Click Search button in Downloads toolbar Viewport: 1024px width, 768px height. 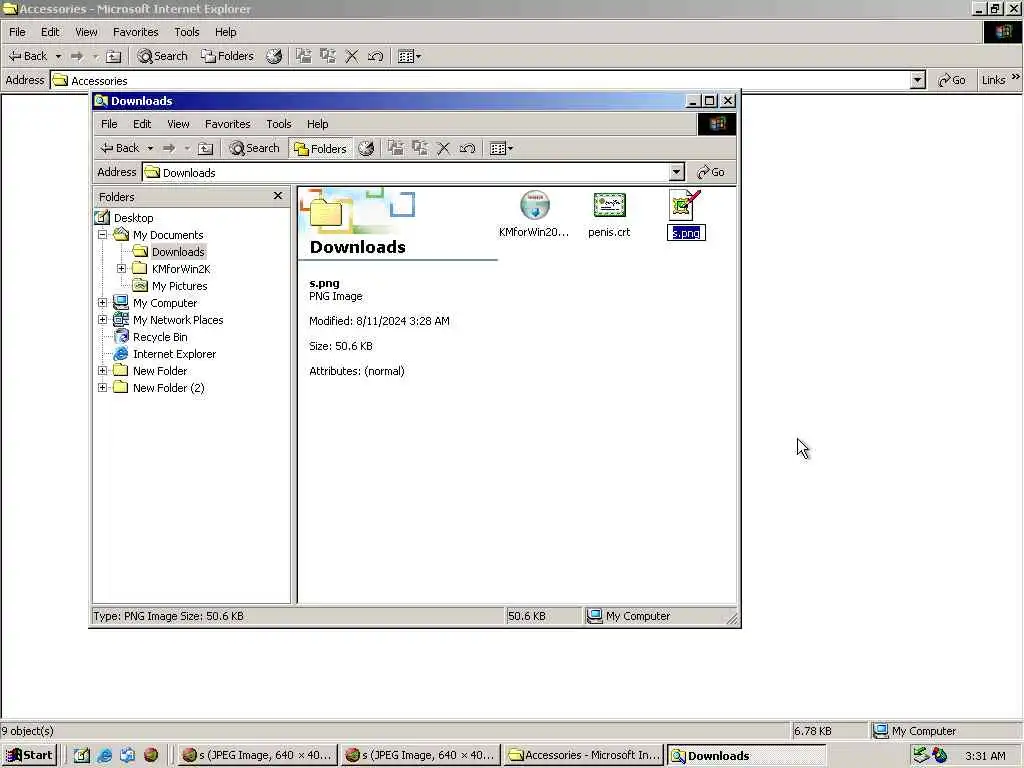click(x=255, y=148)
